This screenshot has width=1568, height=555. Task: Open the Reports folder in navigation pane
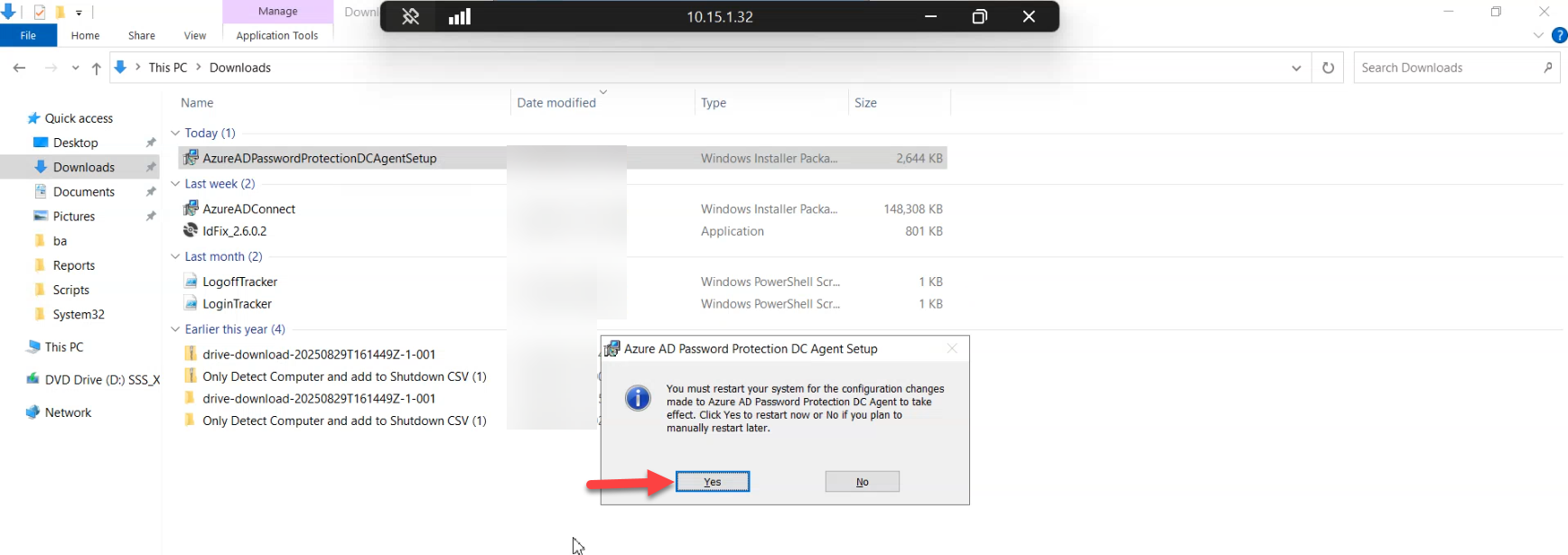pyautogui.click(x=73, y=265)
